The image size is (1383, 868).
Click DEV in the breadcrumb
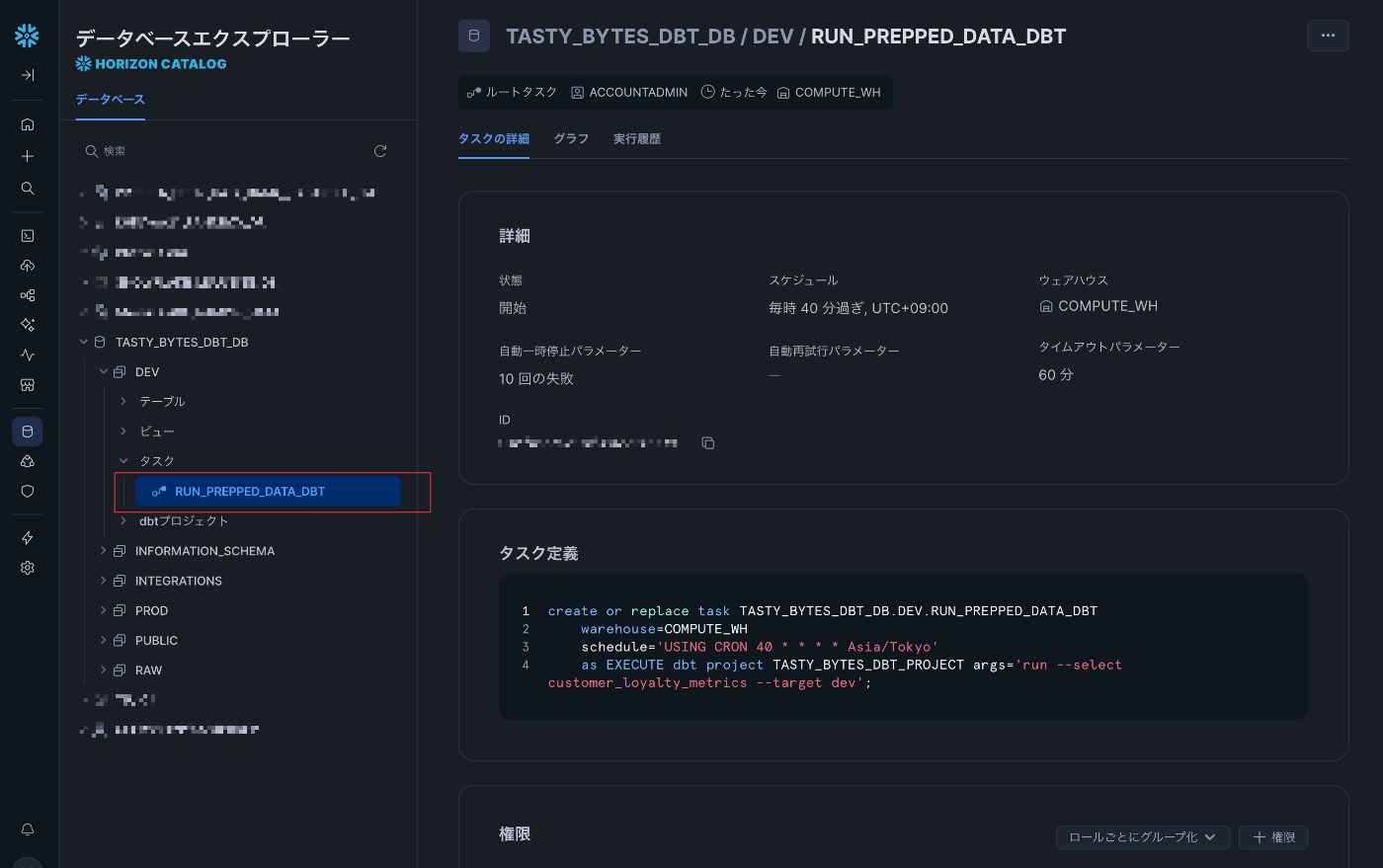point(773,37)
